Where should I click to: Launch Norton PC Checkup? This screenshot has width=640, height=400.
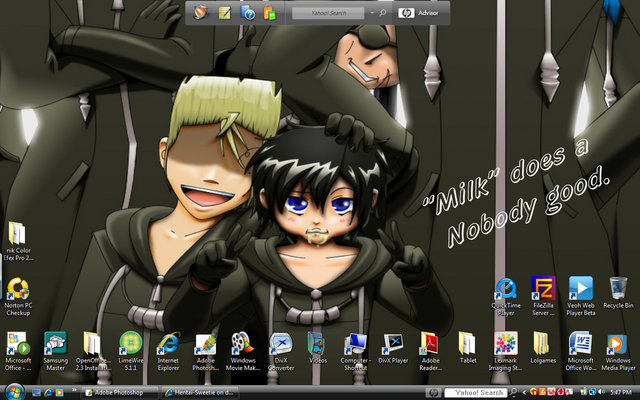18,296
